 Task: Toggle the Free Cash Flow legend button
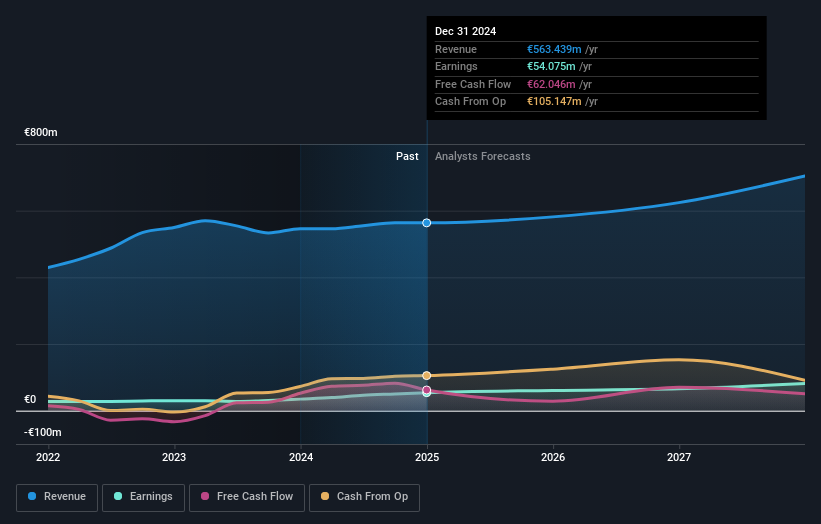[247, 497]
